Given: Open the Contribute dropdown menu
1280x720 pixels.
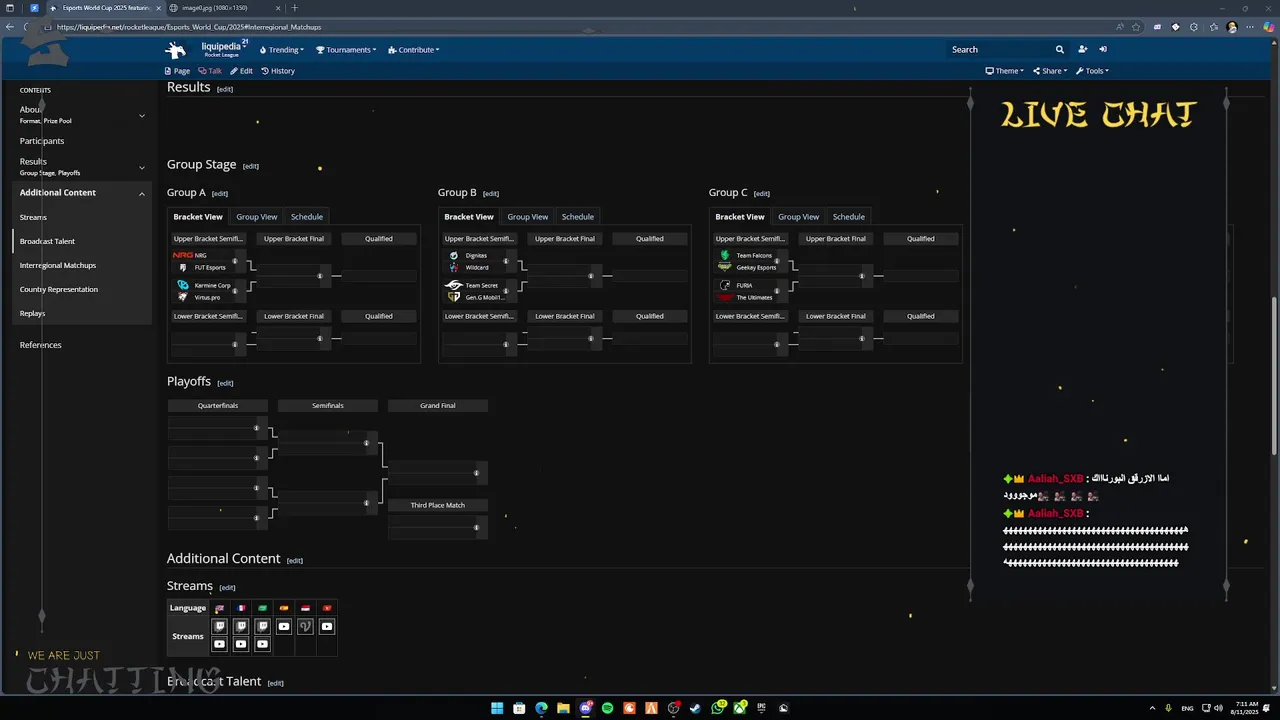Looking at the screenshot, I should (x=414, y=49).
